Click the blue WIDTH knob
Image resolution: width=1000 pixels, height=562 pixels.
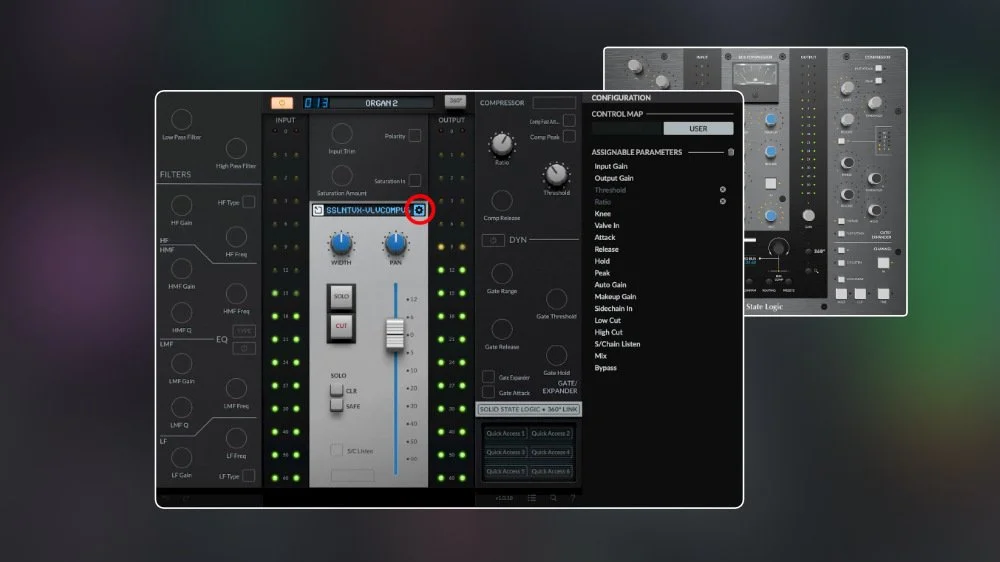[x=341, y=243]
